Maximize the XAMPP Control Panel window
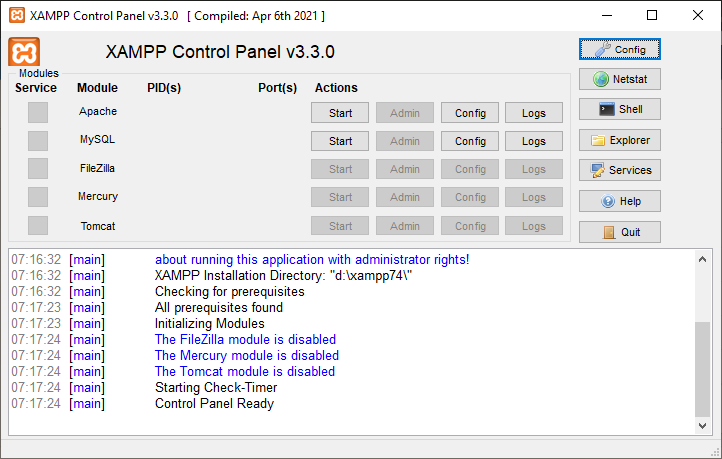This screenshot has width=722, height=459. [x=652, y=15]
